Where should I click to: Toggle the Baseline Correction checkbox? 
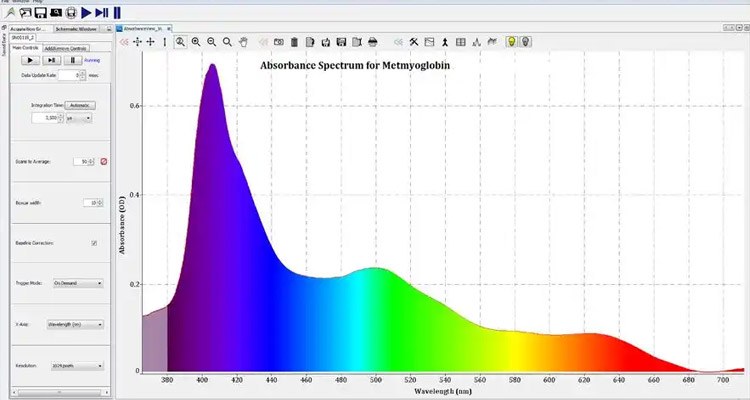[94, 243]
